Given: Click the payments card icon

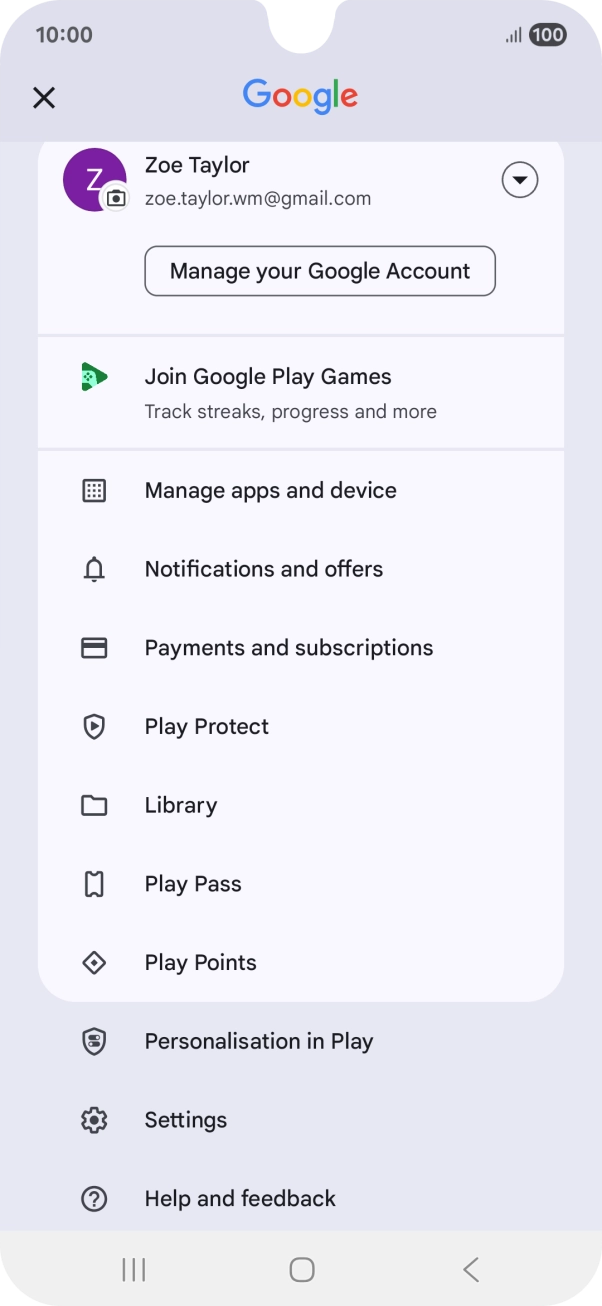Looking at the screenshot, I should (94, 648).
